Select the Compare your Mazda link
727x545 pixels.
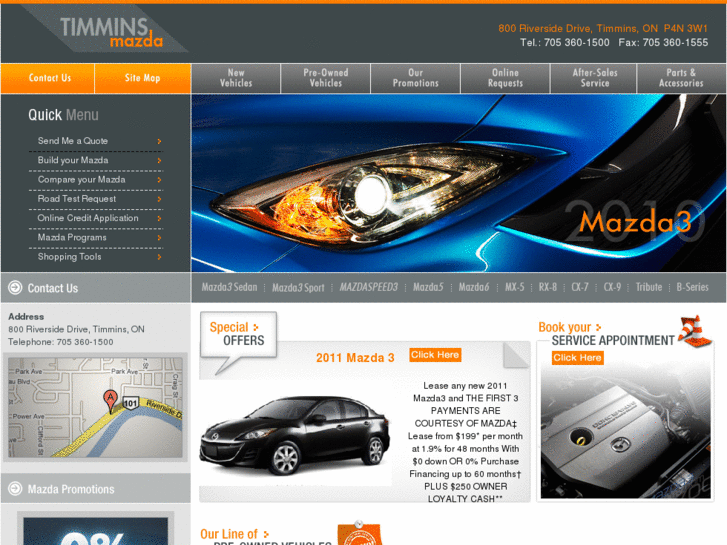[x=82, y=180]
